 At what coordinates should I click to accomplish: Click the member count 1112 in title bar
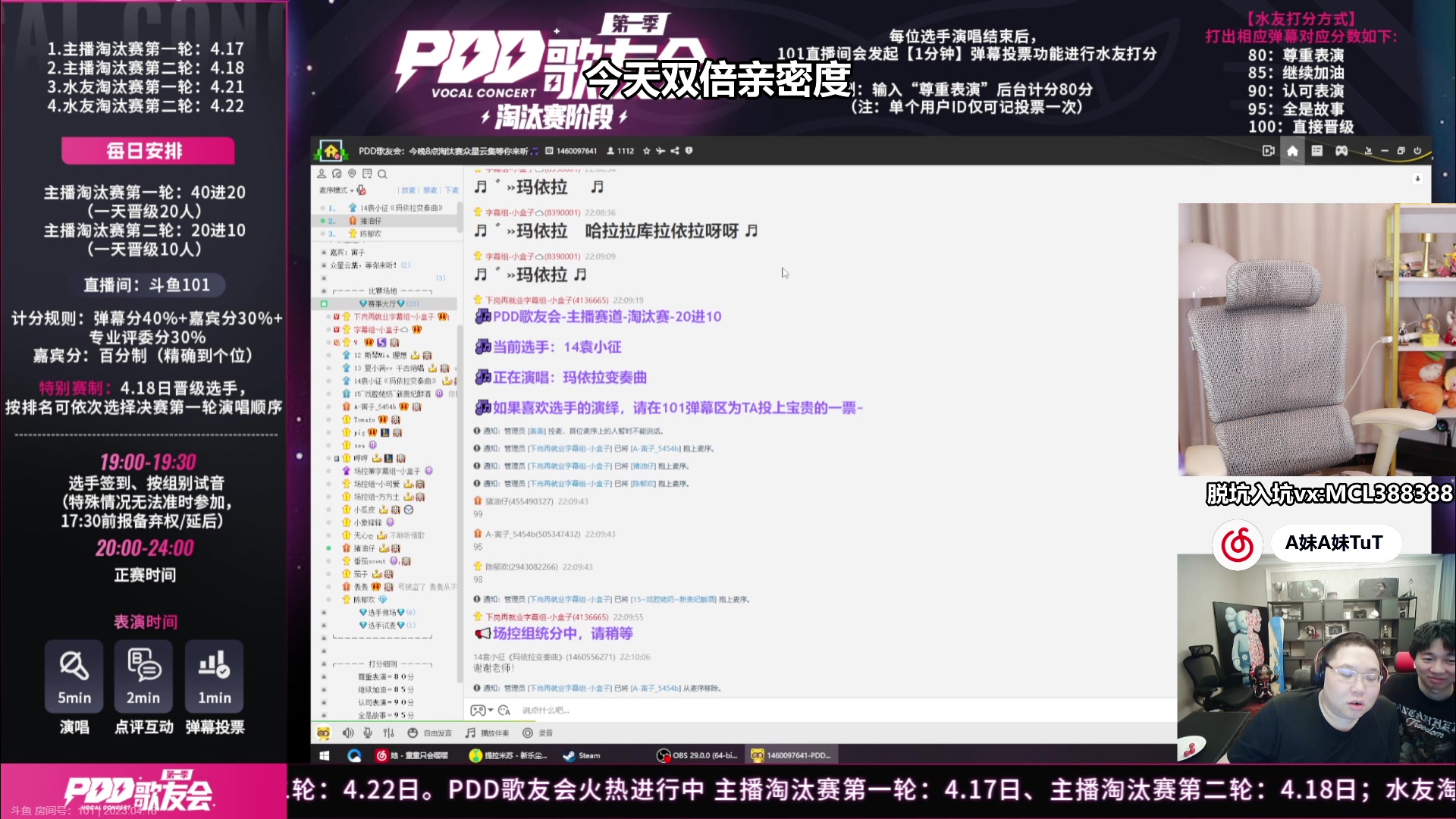620,151
